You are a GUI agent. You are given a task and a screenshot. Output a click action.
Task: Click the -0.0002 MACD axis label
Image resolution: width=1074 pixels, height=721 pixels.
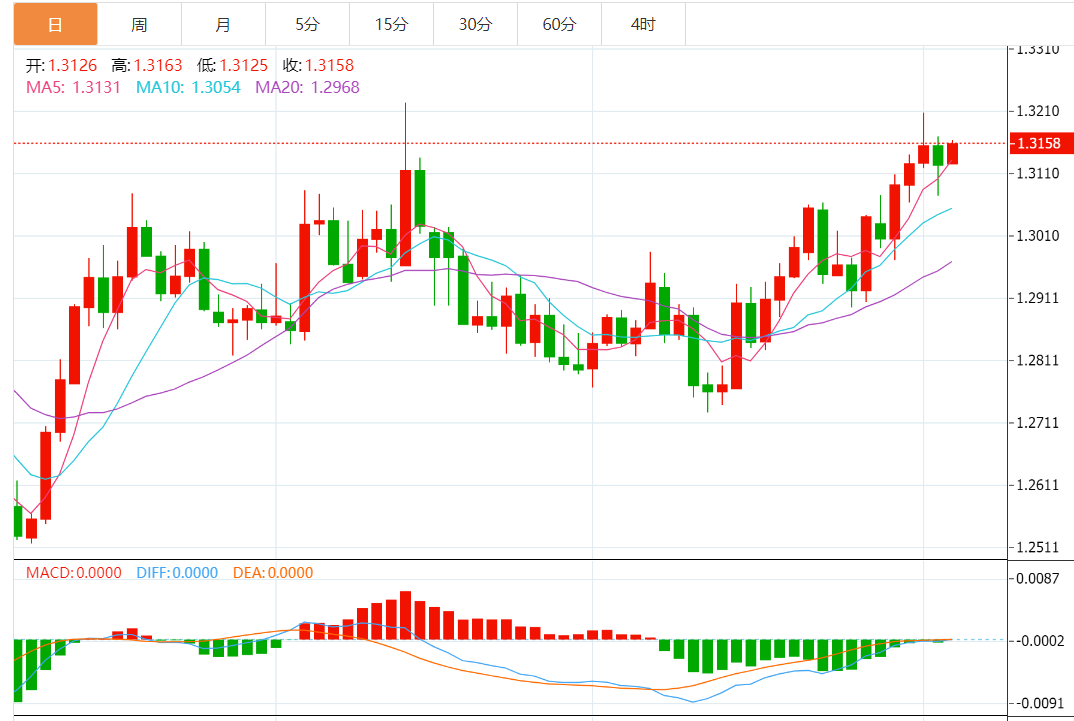click(x=1039, y=641)
